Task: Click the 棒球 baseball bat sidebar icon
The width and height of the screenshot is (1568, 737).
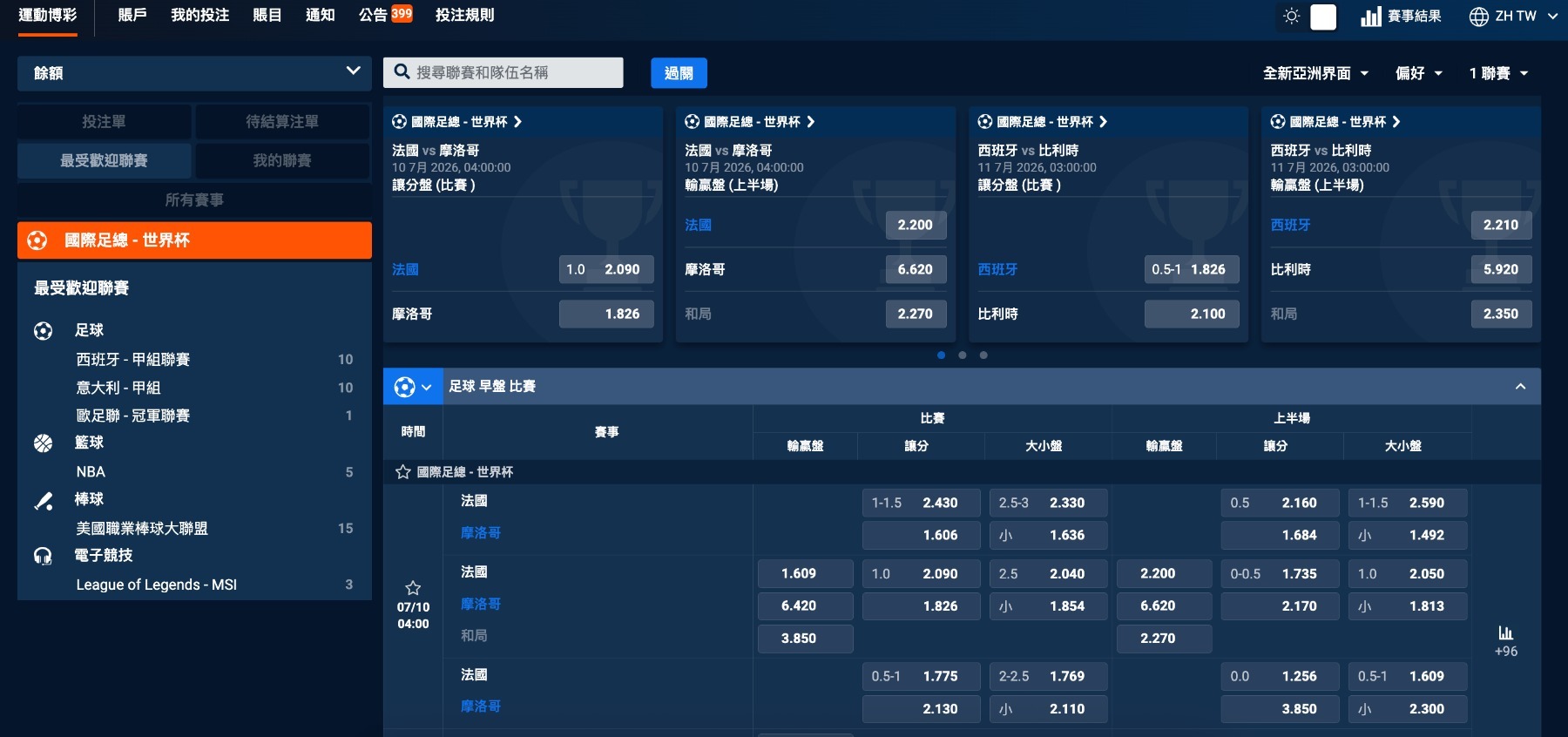Action: tap(43, 500)
